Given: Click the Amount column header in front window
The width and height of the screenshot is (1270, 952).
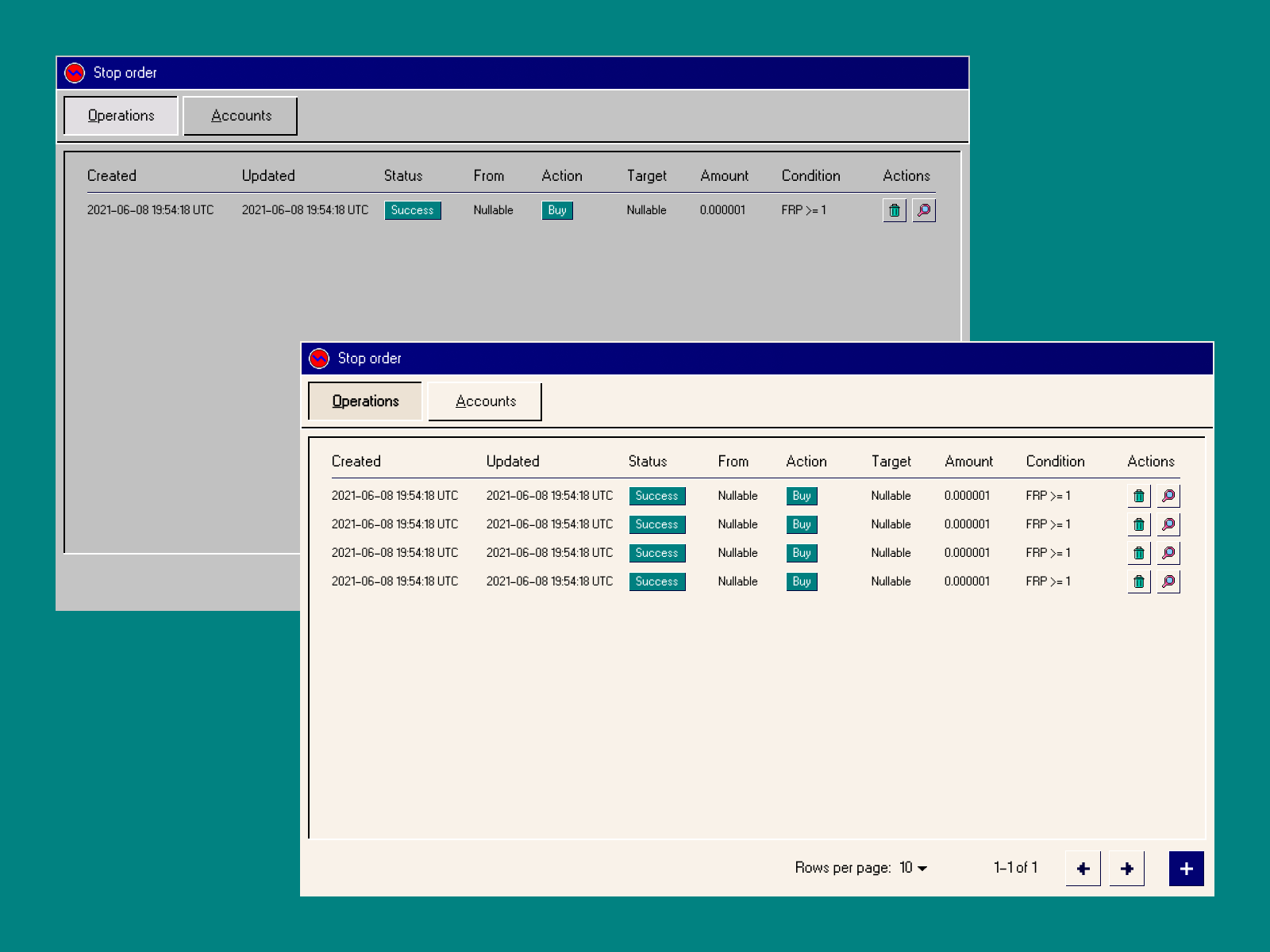Looking at the screenshot, I should click(968, 461).
